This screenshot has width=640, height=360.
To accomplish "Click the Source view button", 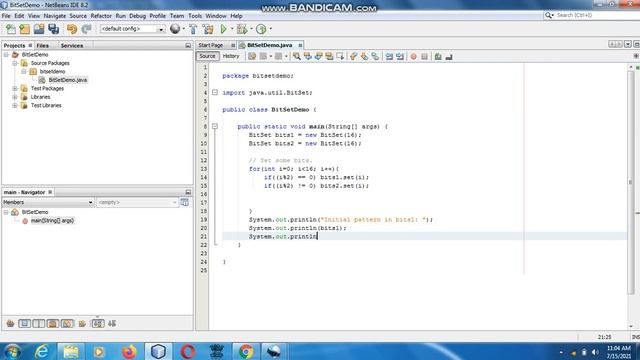I will point(207,56).
